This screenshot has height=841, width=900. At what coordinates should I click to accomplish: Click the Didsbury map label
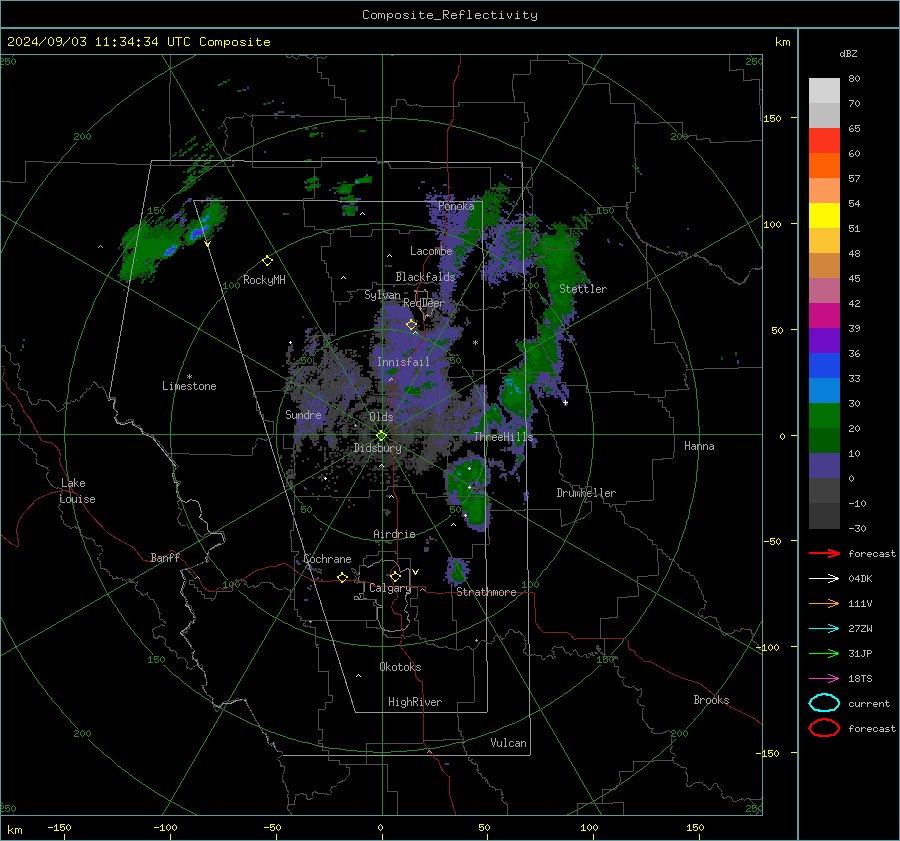tap(377, 448)
